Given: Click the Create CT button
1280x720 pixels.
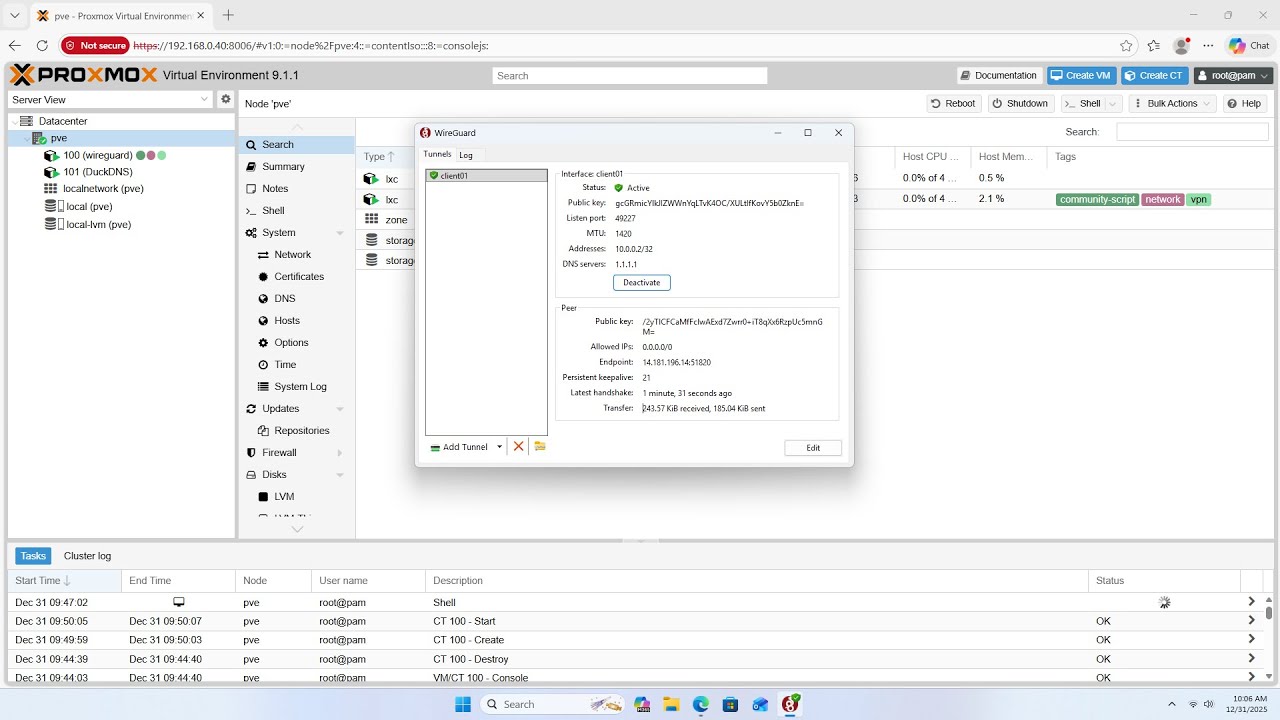Looking at the screenshot, I should click(1155, 76).
